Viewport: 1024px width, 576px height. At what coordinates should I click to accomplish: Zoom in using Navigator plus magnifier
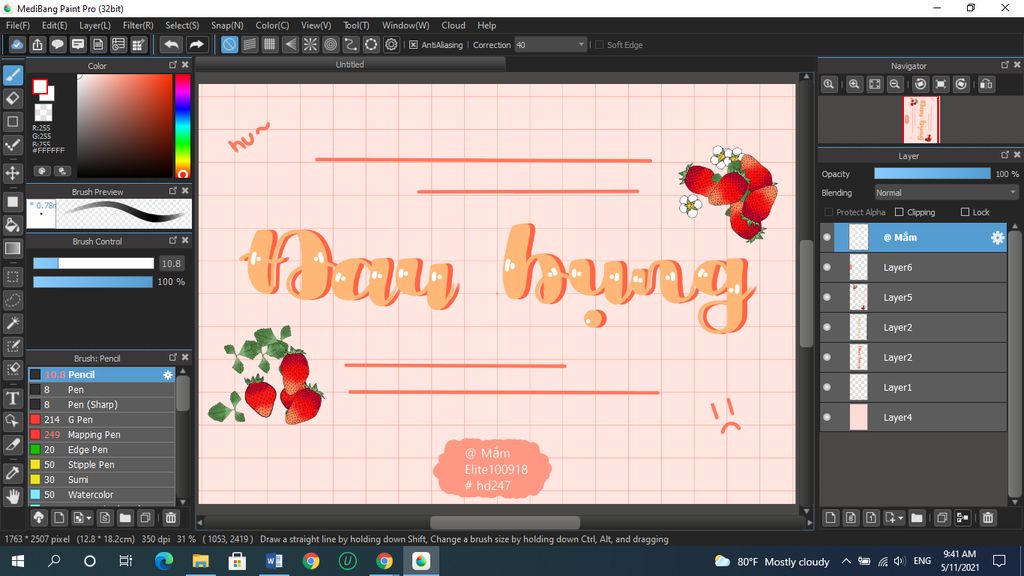click(x=854, y=84)
